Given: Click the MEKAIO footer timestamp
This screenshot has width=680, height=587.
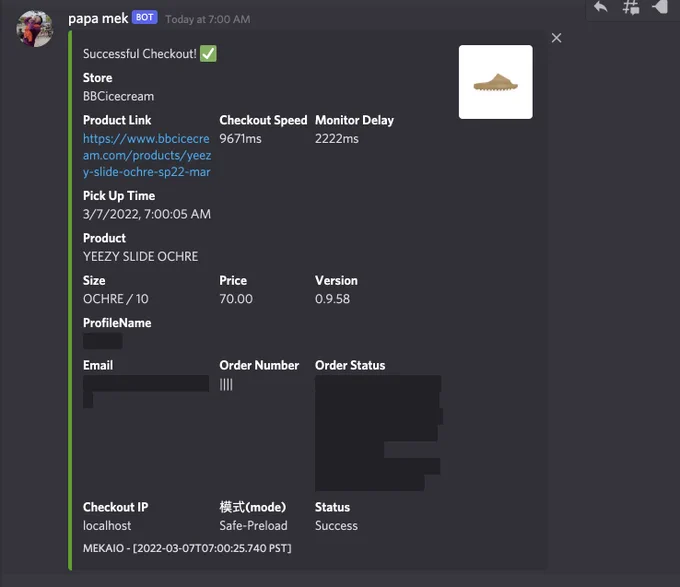Looking at the screenshot, I should 187,548.
